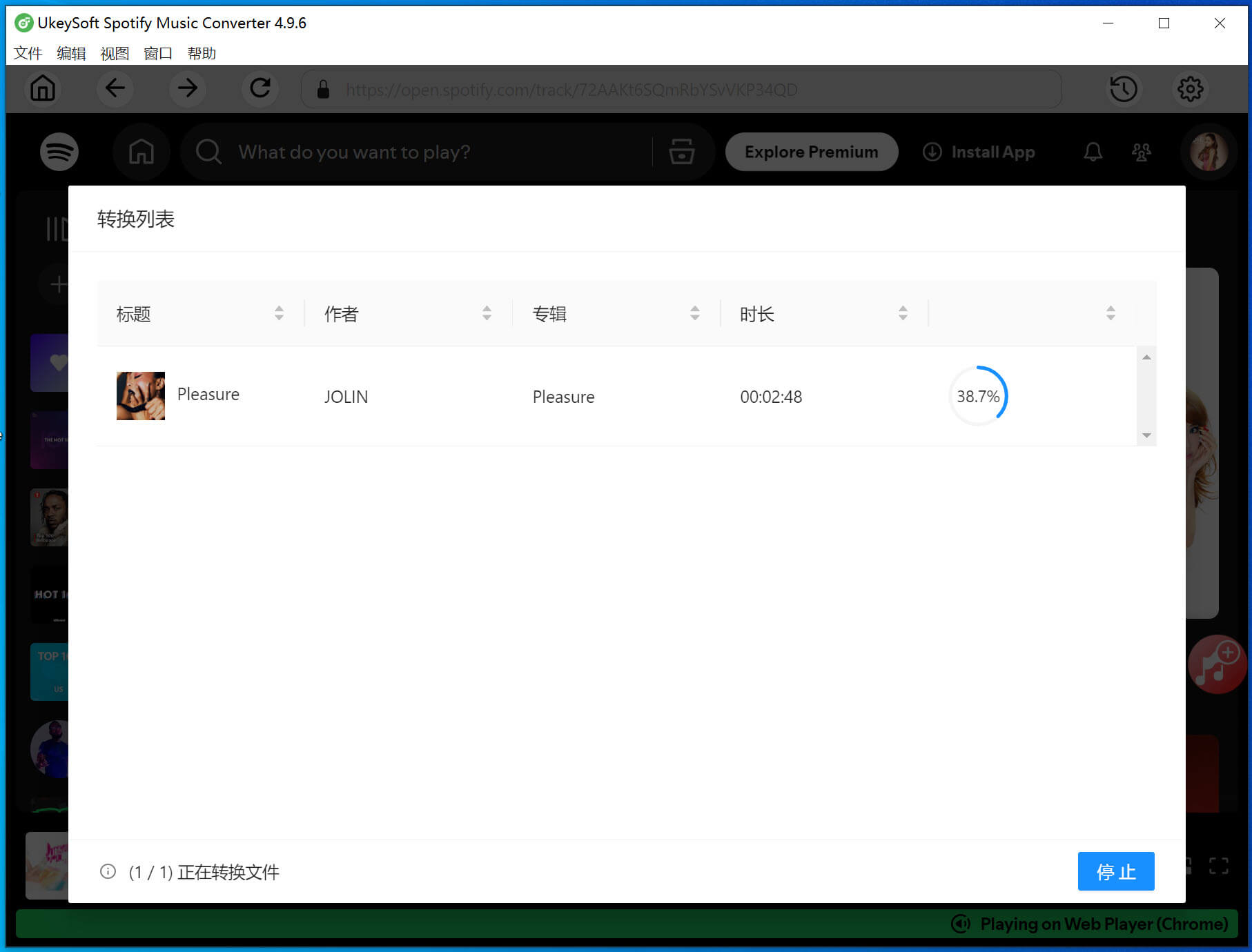Viewport: 1252px width, 952px height.
Task: Open the notifications bell
Action: (x=1093, y=152)
